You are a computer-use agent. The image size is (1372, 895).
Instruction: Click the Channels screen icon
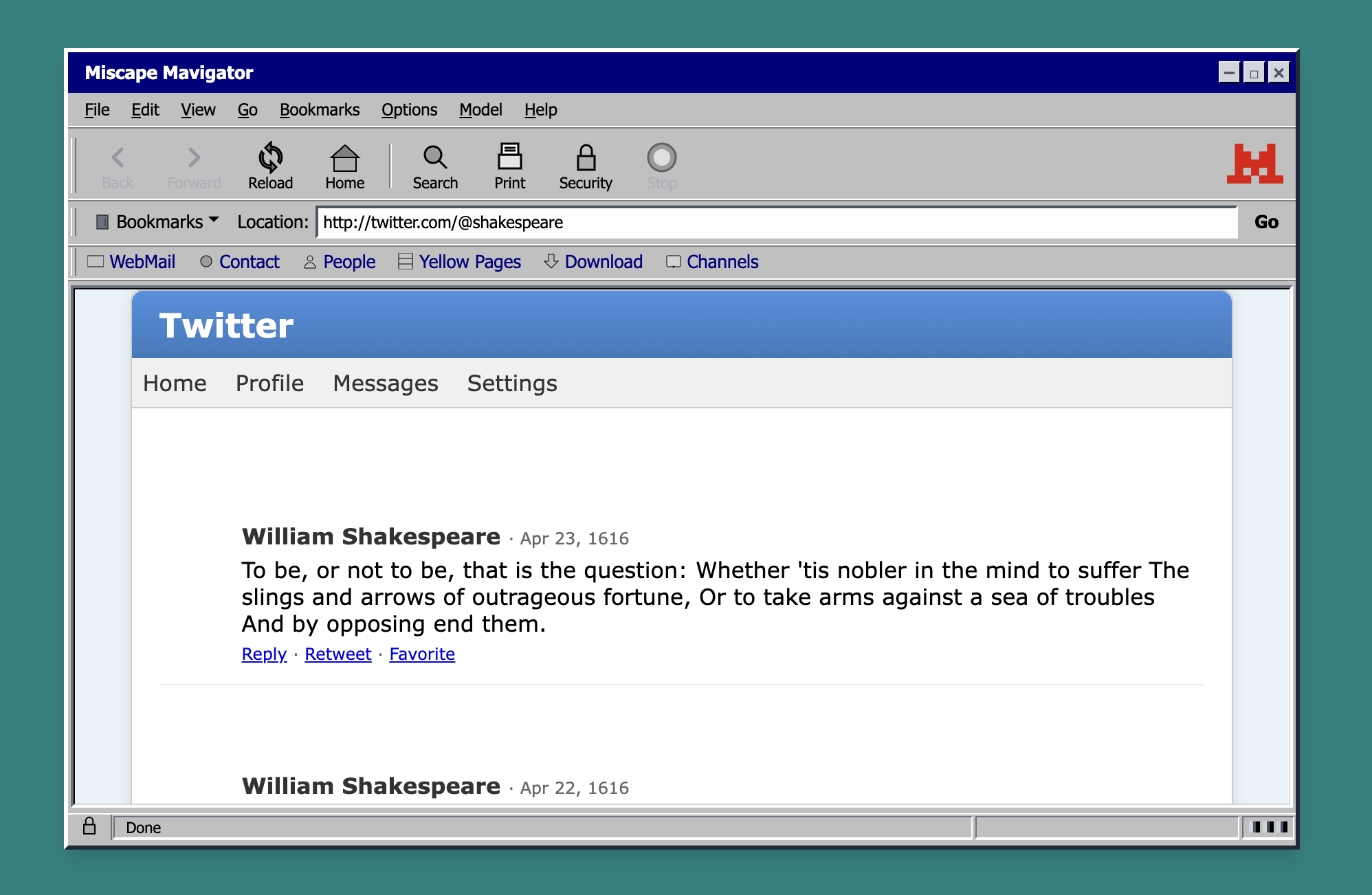coord(674,261)
